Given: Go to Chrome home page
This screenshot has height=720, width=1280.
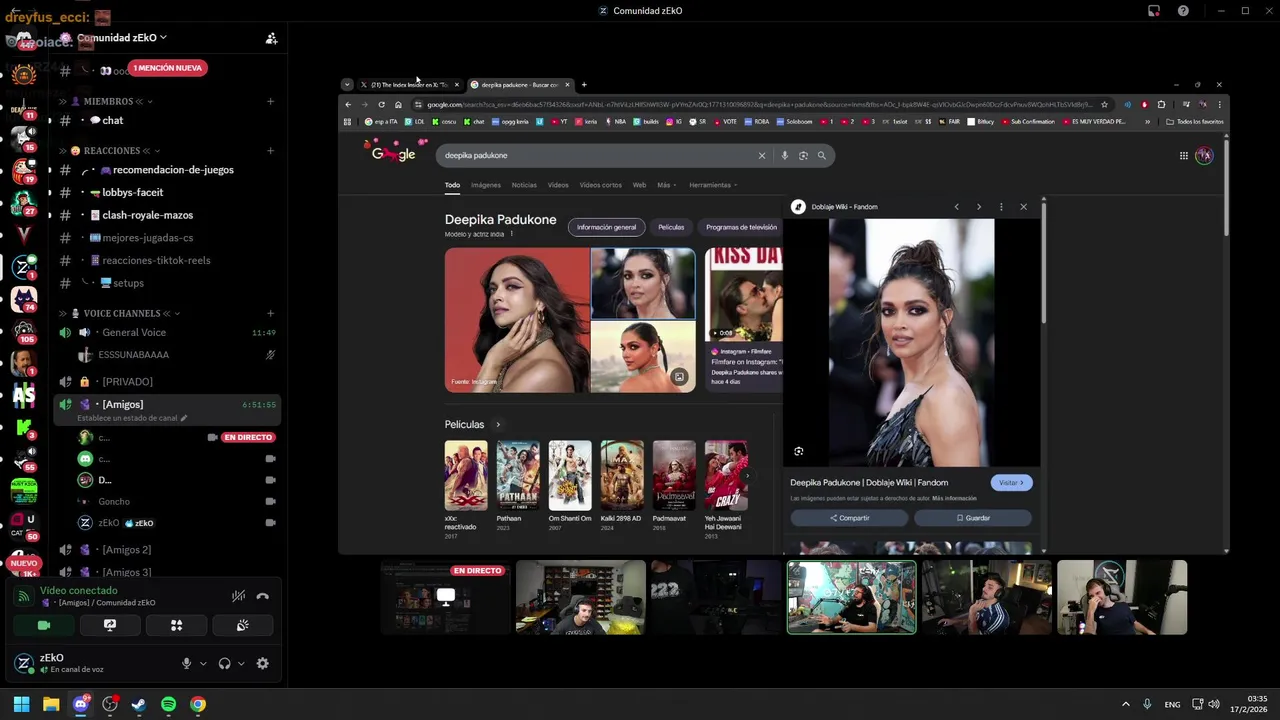Looking at the screenshot, I should [398, 104].
